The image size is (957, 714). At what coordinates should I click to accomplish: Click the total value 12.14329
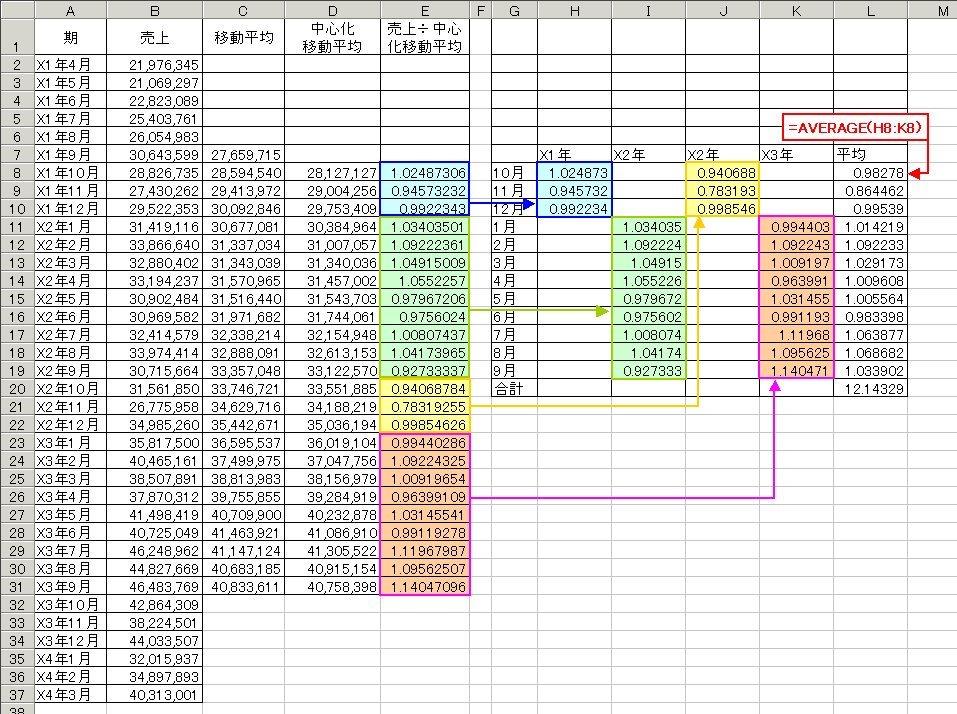coord(870,387)
